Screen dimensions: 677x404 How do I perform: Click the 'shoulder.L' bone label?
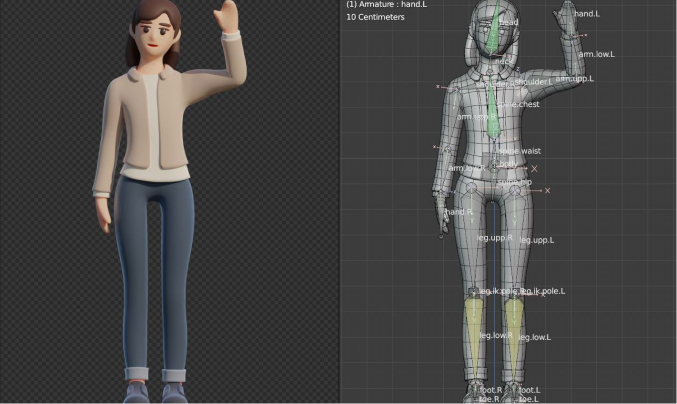pos(534,82)
